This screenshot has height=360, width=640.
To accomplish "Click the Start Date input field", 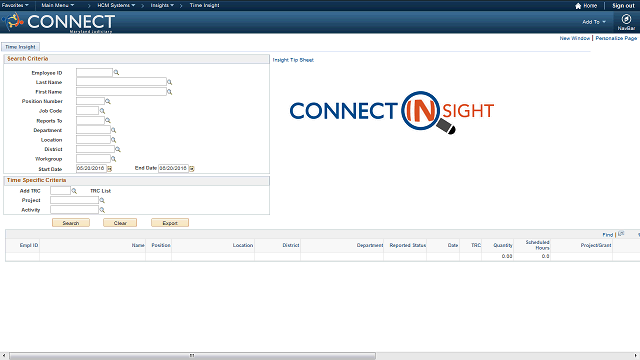I will pyautogui.click(x=91, y=168).
